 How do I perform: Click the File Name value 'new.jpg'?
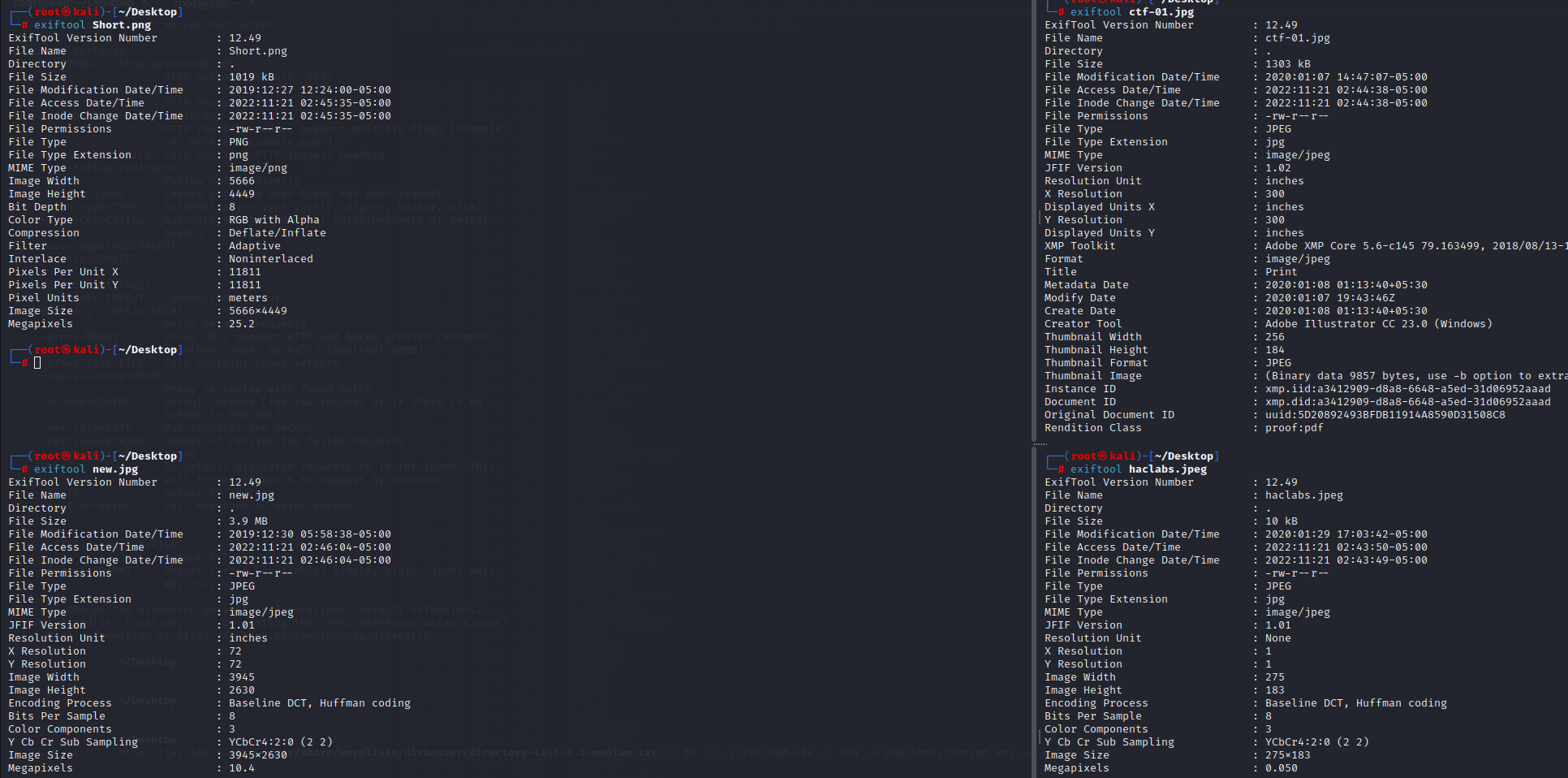tap(252, 495)
